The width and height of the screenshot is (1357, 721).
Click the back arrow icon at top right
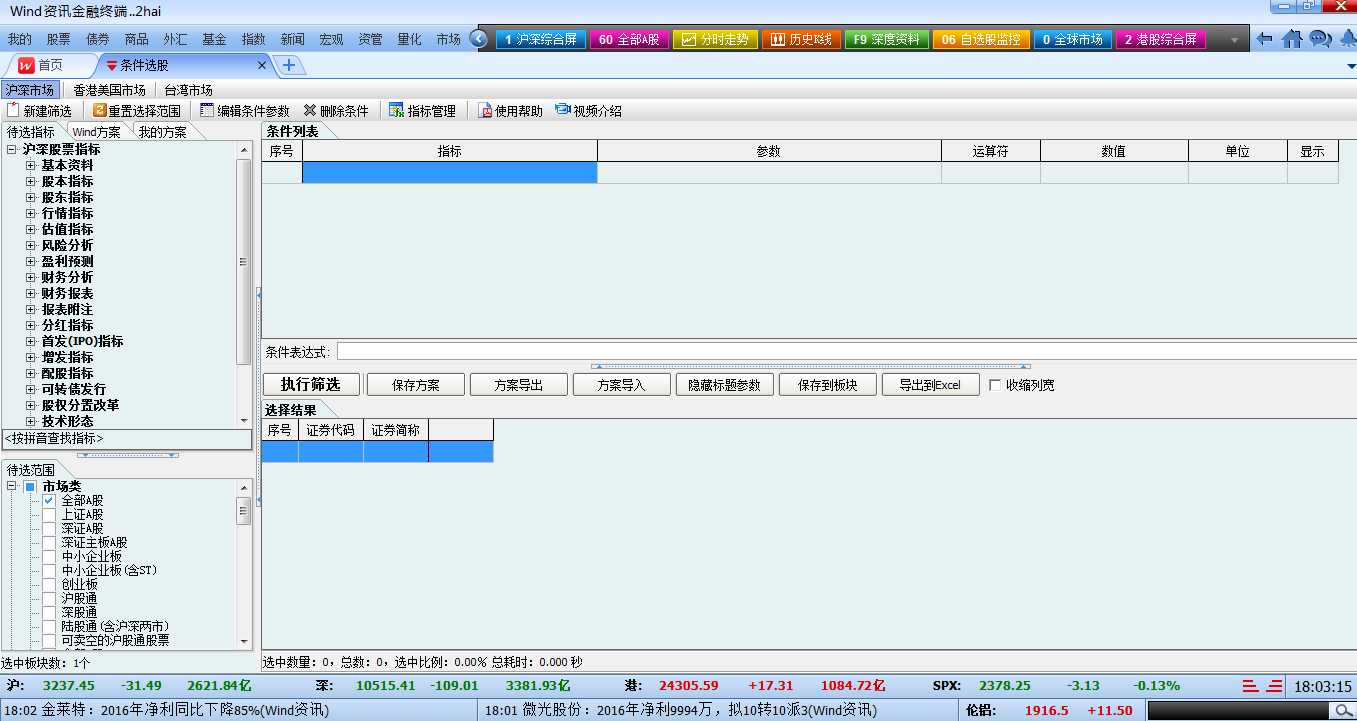click(1264, 40)
